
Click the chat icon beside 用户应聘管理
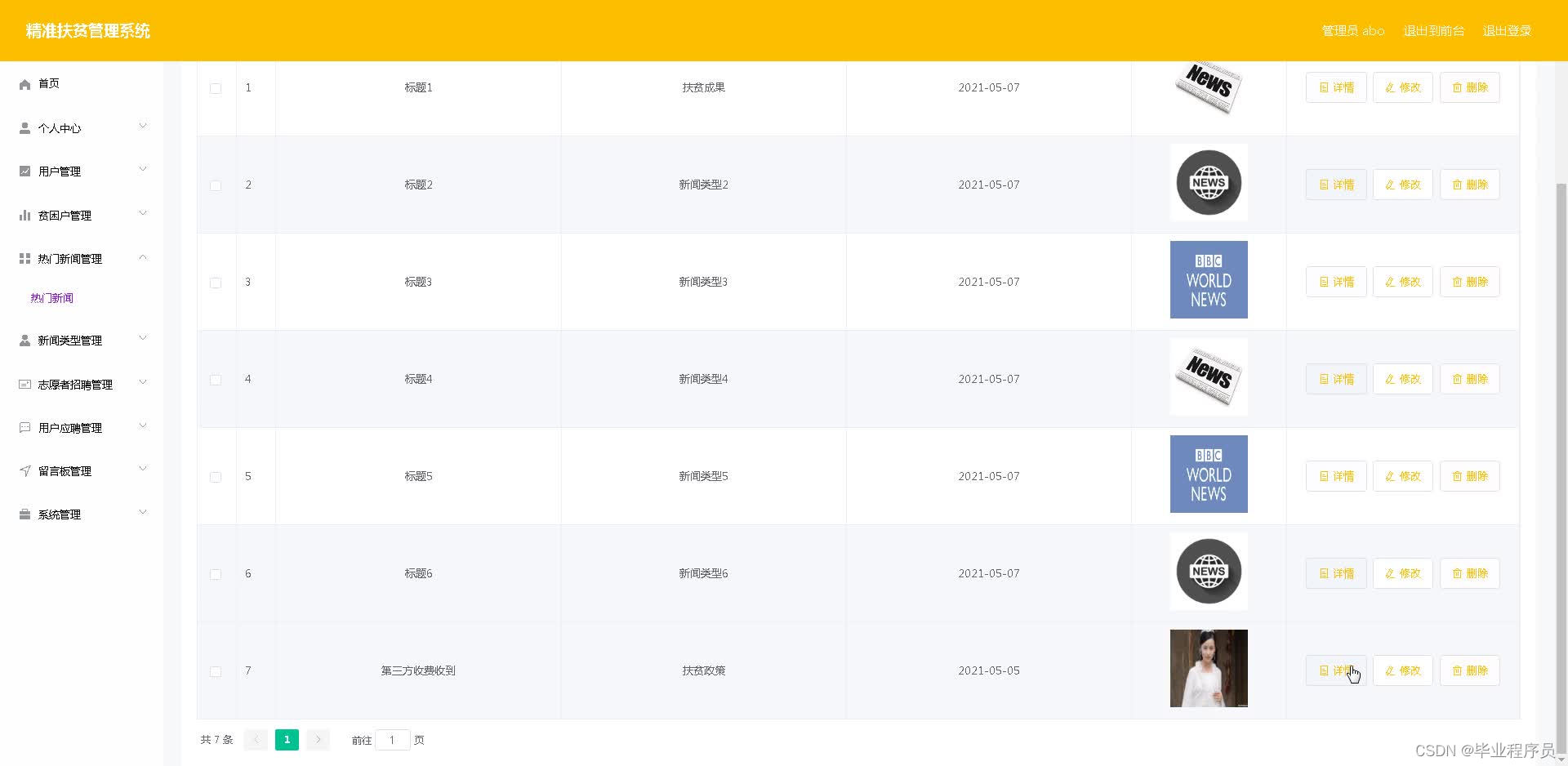pyautogui.click(x=24, y=427)
